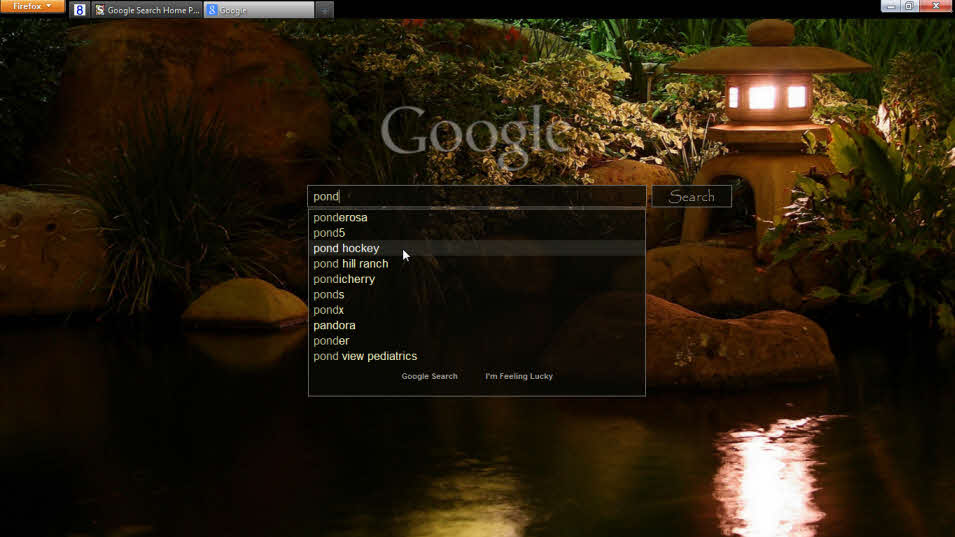Click the favicon on Google Search Home tab

click(100, 10)
